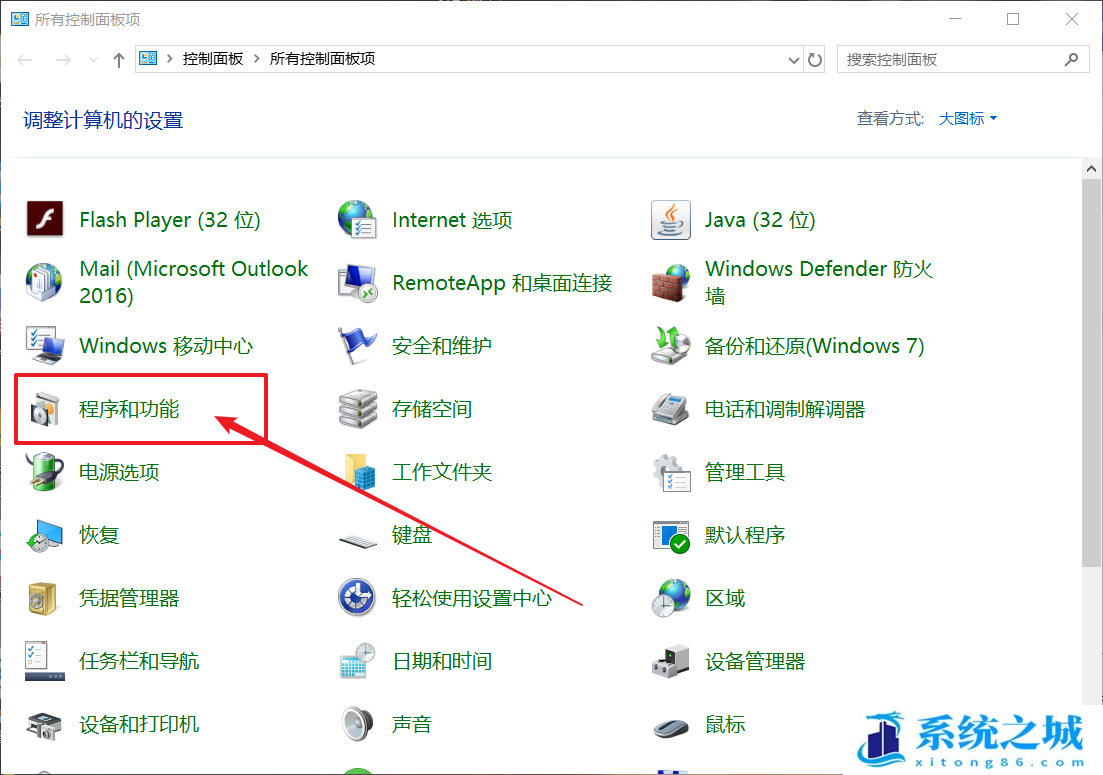1103x775 pixels.
Task: Click the 搜索控制面板 search box
Action: tap(963, 60)
